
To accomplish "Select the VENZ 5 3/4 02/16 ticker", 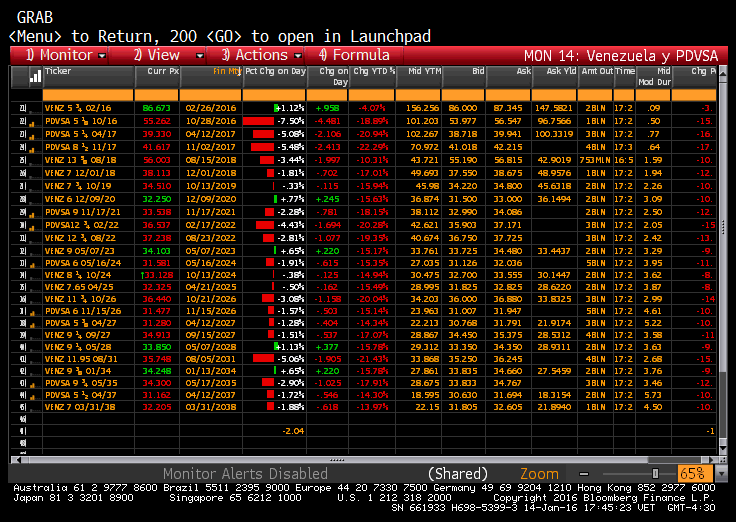I will pos(78,108).
